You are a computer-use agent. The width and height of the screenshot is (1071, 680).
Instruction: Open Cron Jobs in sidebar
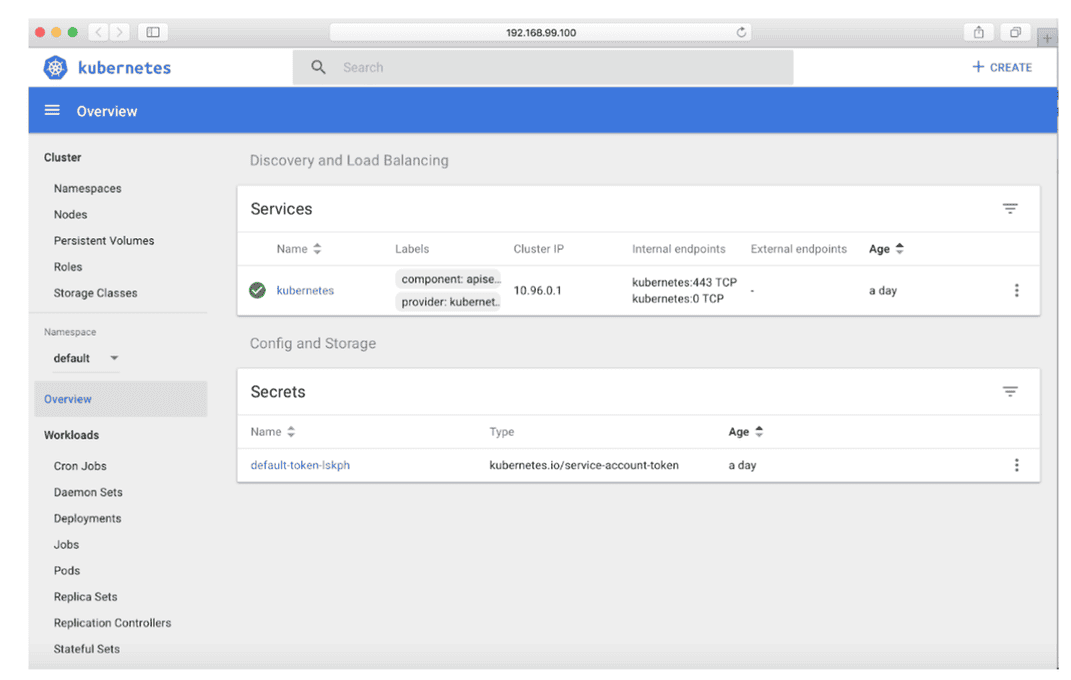[x=80, y=466]
